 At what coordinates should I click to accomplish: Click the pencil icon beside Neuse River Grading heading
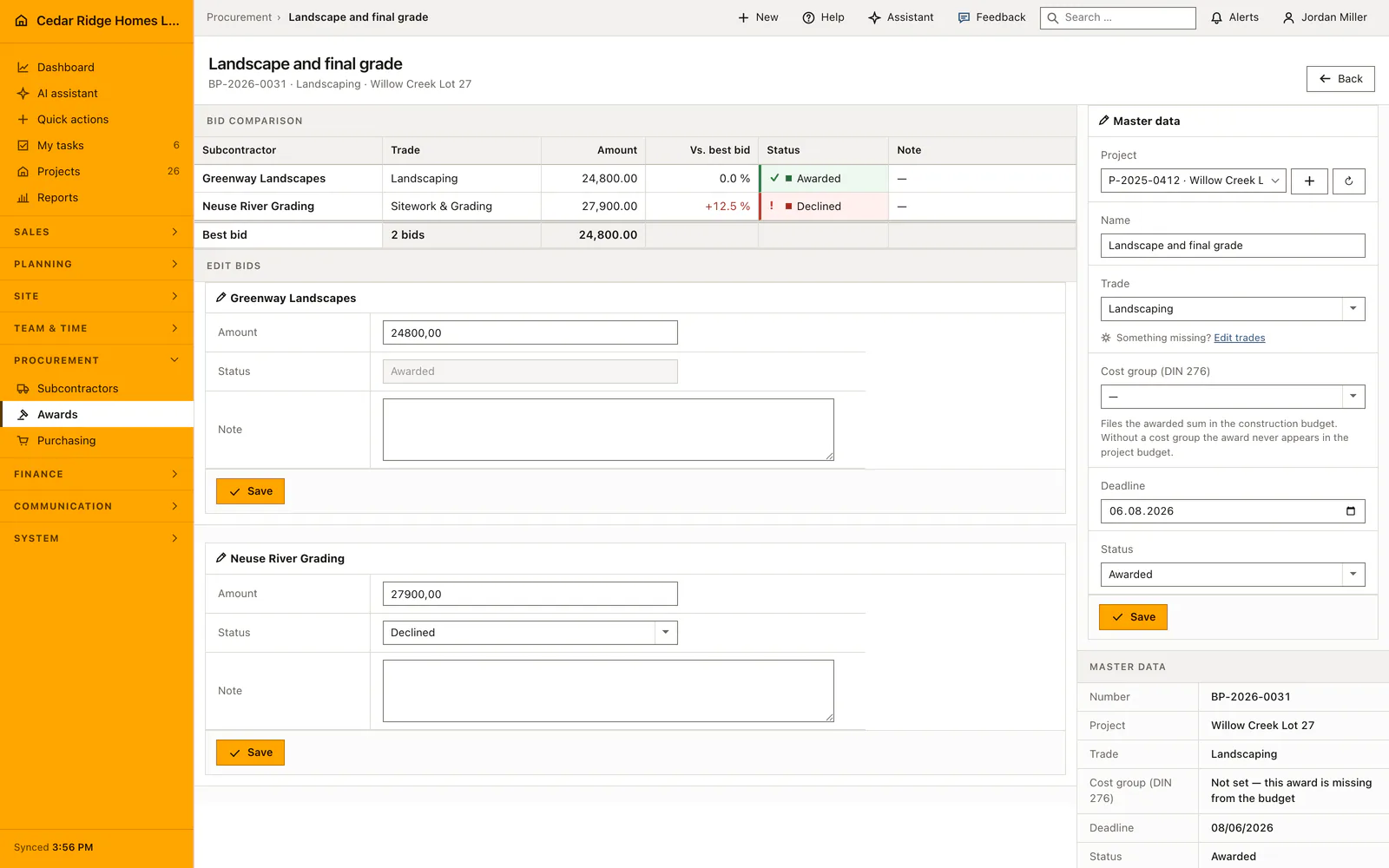pyautogui.click(x=221, y=558)
